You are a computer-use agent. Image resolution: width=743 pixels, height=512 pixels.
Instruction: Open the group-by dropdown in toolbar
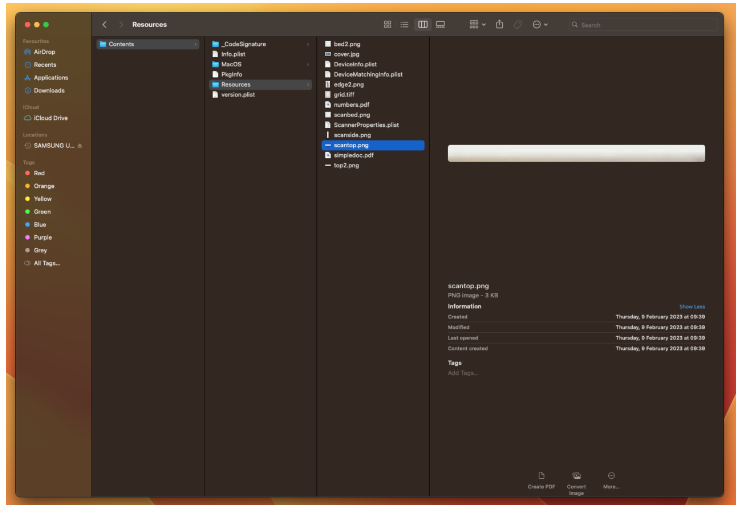tap(477, 25)
